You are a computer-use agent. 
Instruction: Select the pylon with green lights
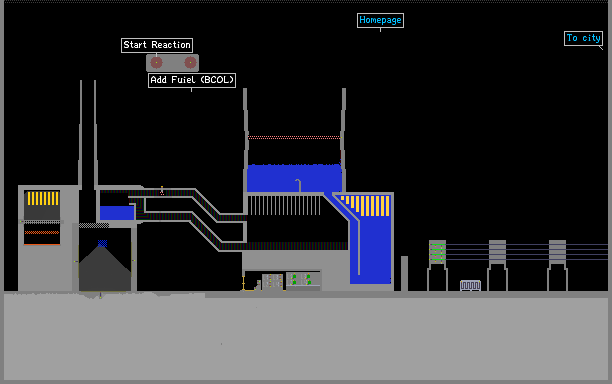[x=437, y=265]
